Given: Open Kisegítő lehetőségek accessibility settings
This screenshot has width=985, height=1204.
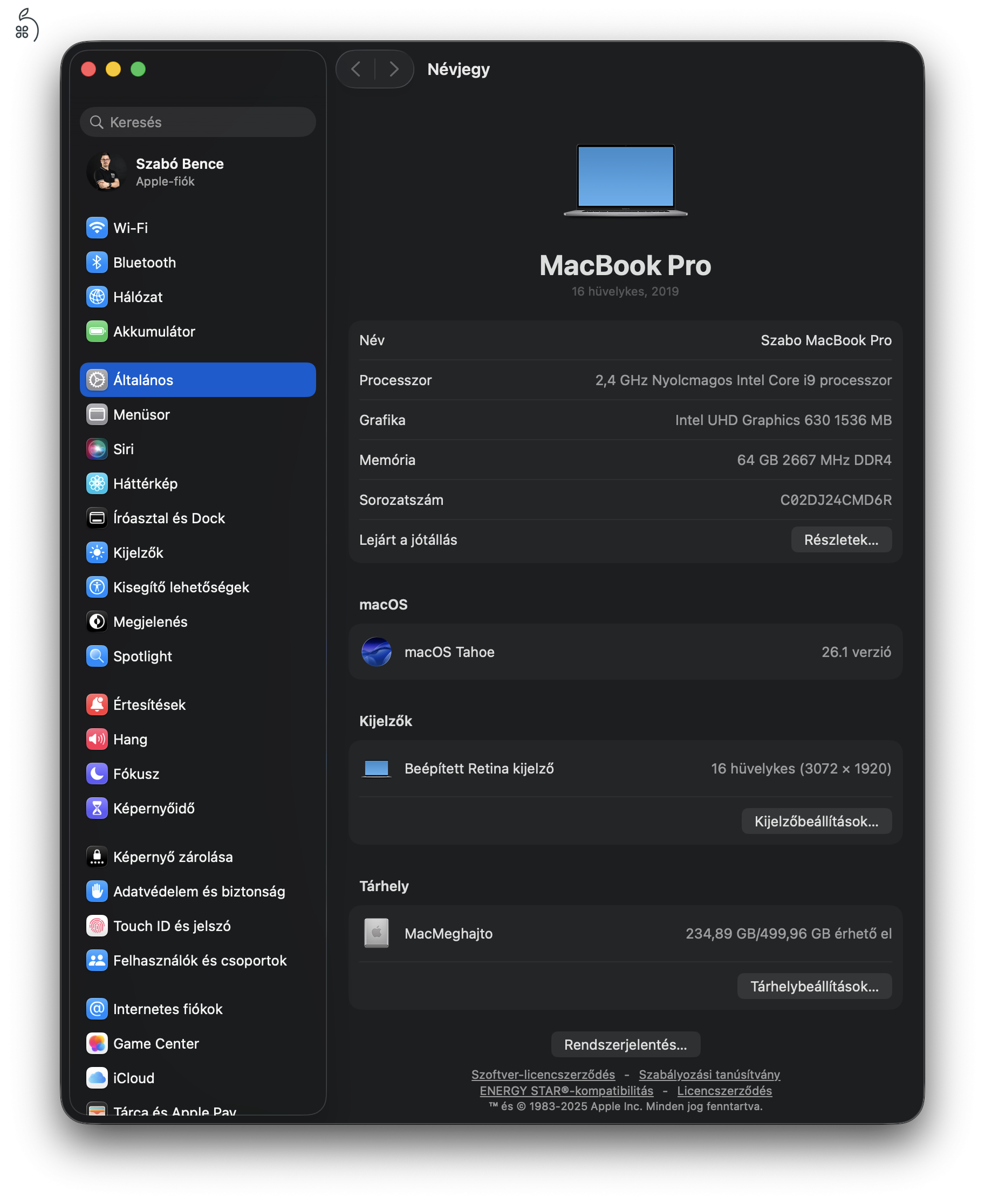Looking at the screenshot, I should pyautogui.click(x=182, y=587).
